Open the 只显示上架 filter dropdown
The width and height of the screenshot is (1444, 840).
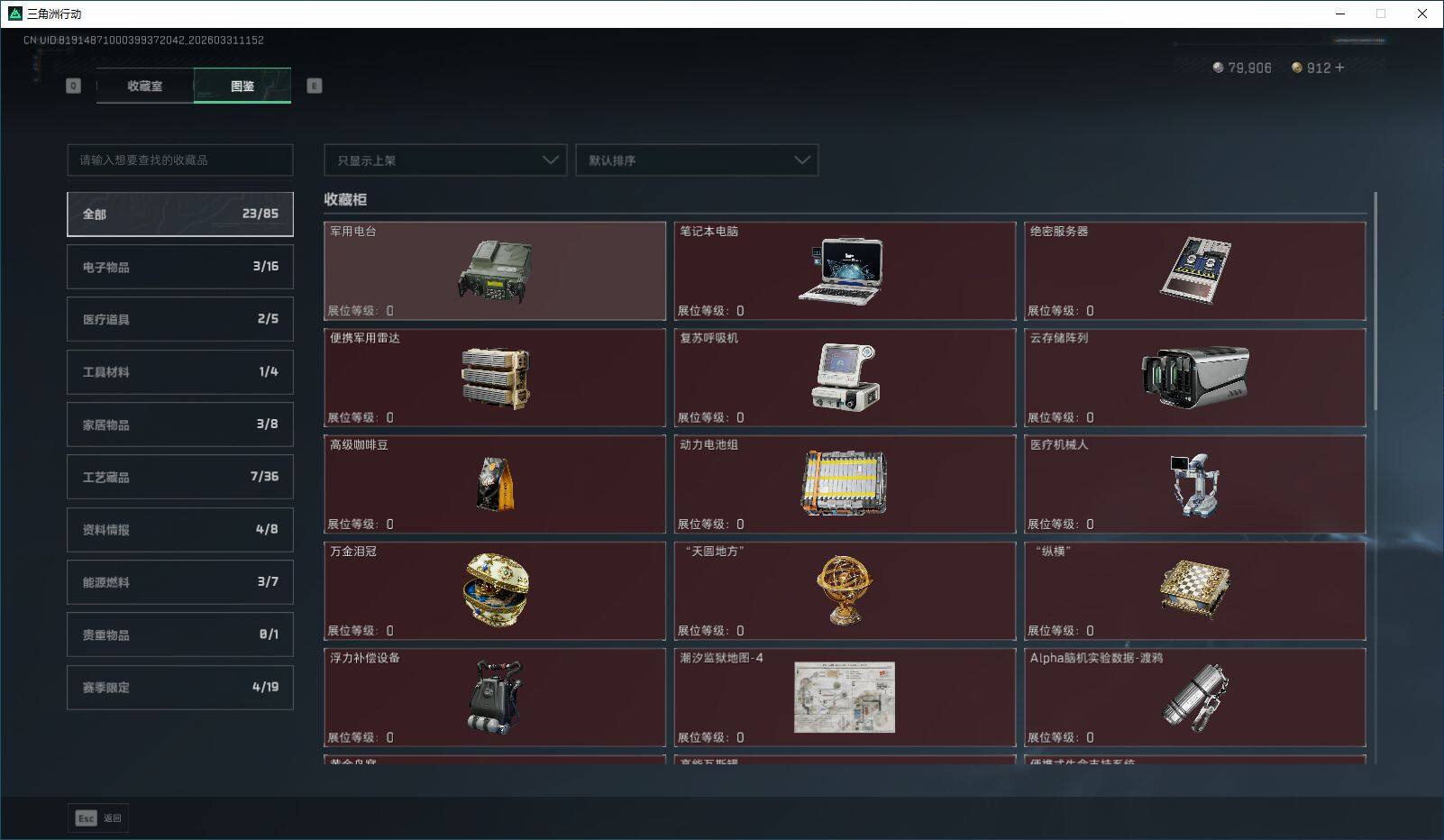[444, 160]
